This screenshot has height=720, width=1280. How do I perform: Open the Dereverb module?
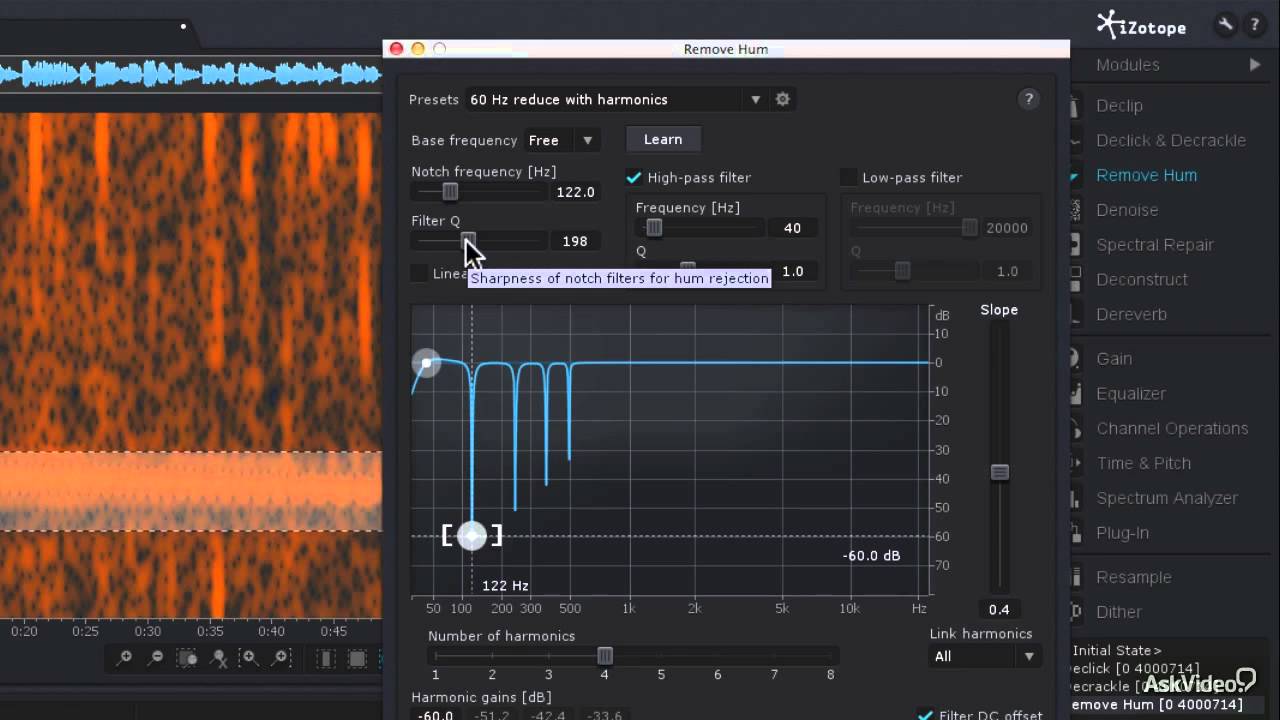coord(1131,314)
